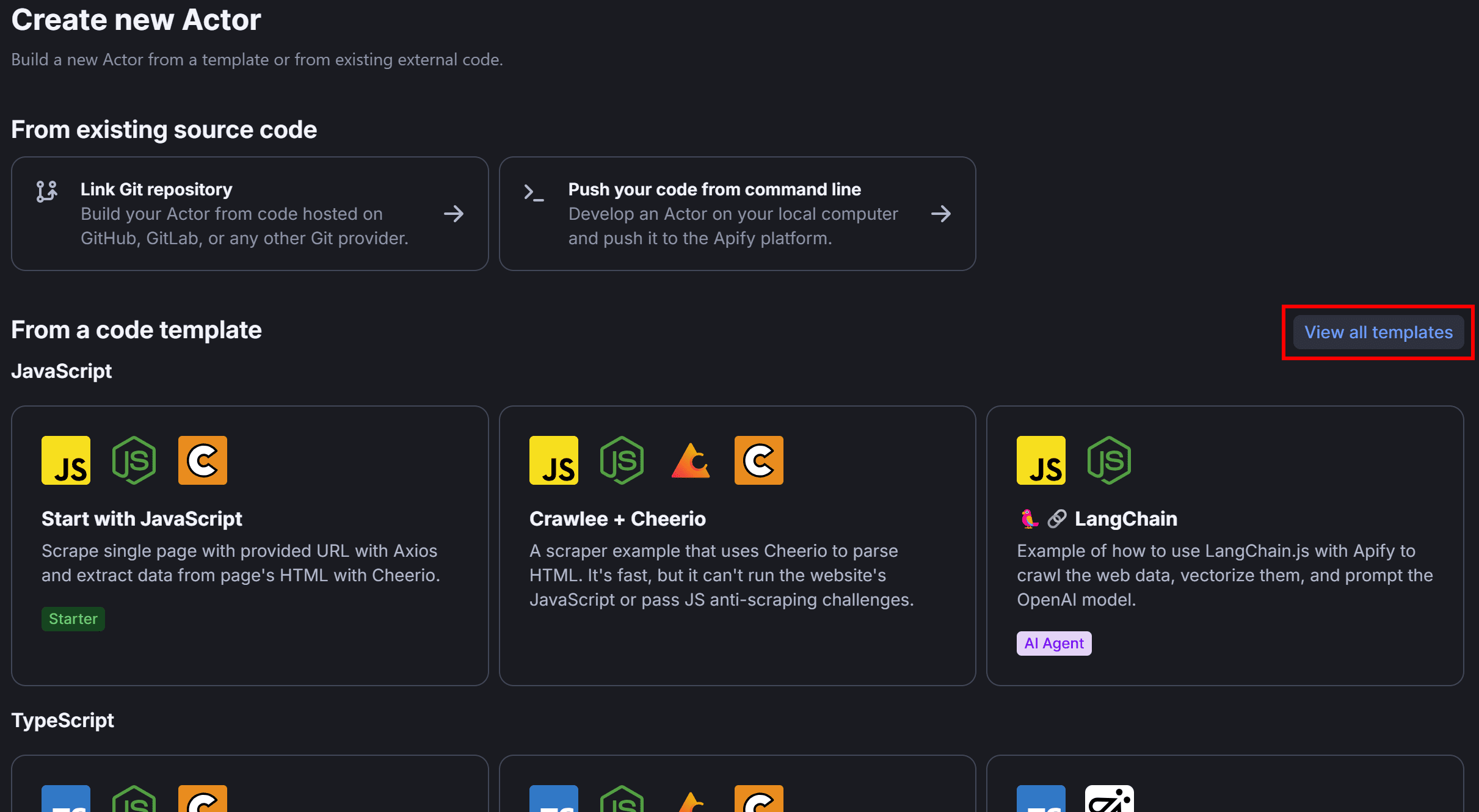Screen dimensions: 1479x812
Task: Click the Cheerio icon in Start with JavaScript card
Action: [203, 460]
